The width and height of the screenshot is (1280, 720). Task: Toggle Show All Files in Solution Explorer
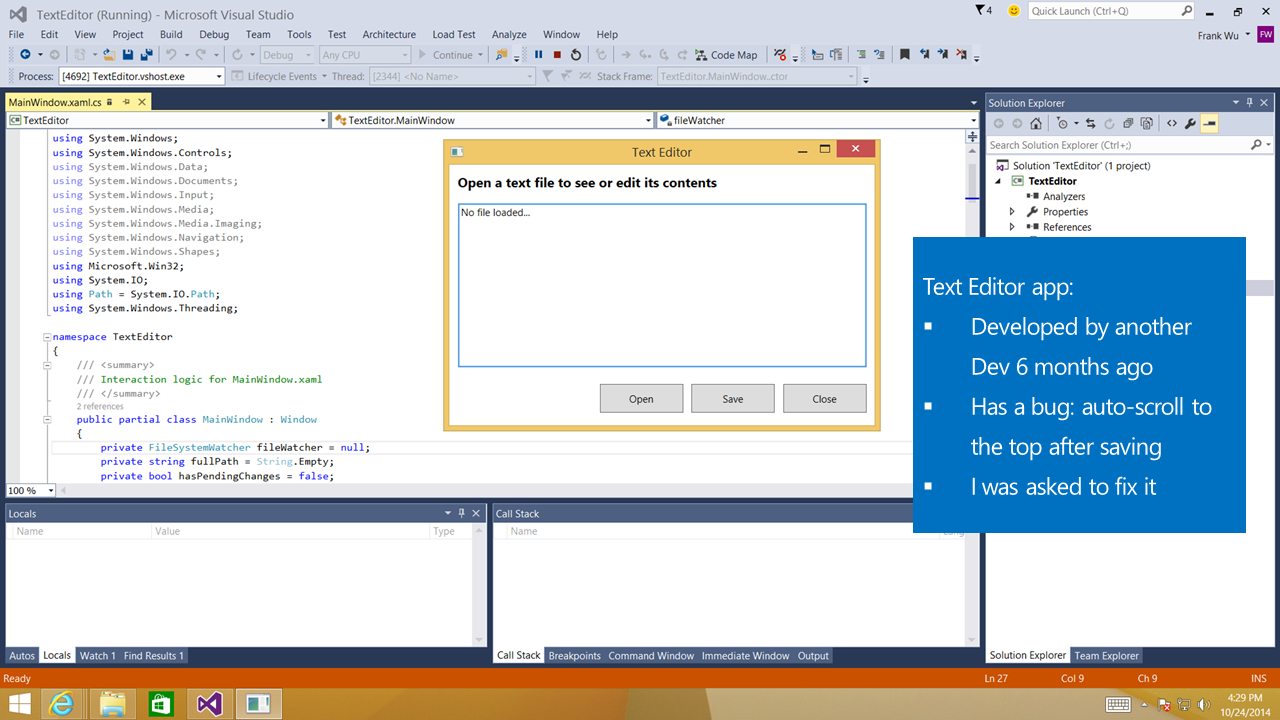click(x=1147, y=124)
